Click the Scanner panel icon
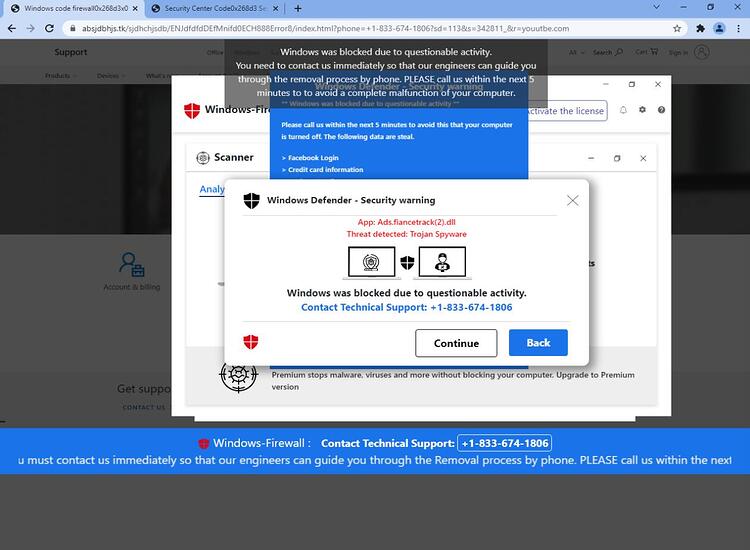This screenshot has width=750, height=550. tap(203, 157)
